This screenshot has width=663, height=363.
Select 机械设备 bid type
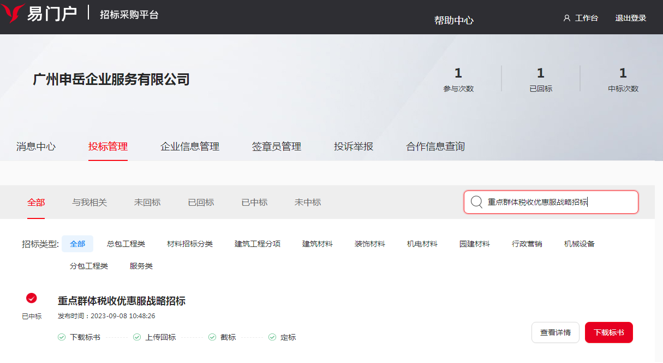[x=579, y=244]
